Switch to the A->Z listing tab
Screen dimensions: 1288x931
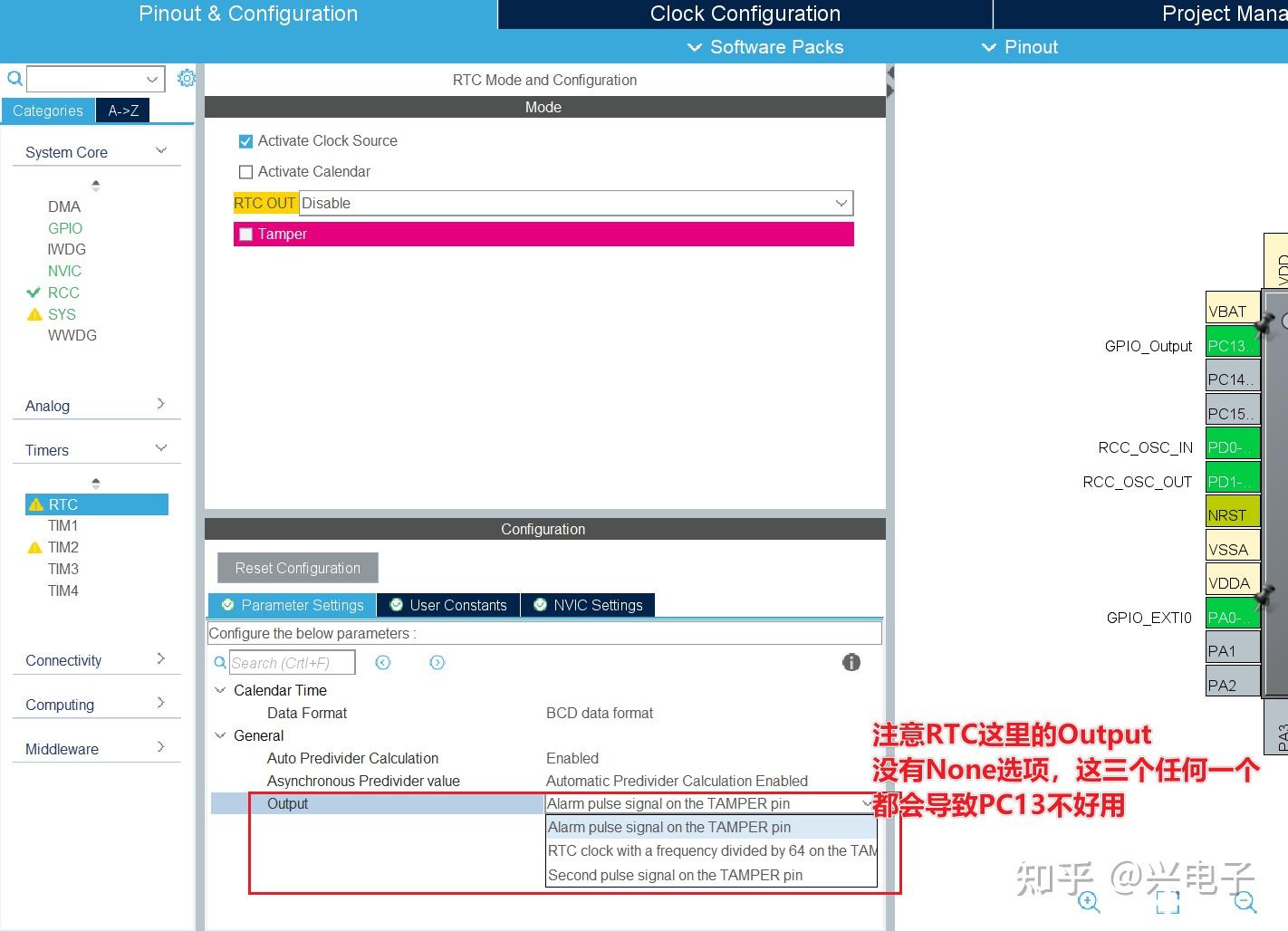[x=123, y=110]
